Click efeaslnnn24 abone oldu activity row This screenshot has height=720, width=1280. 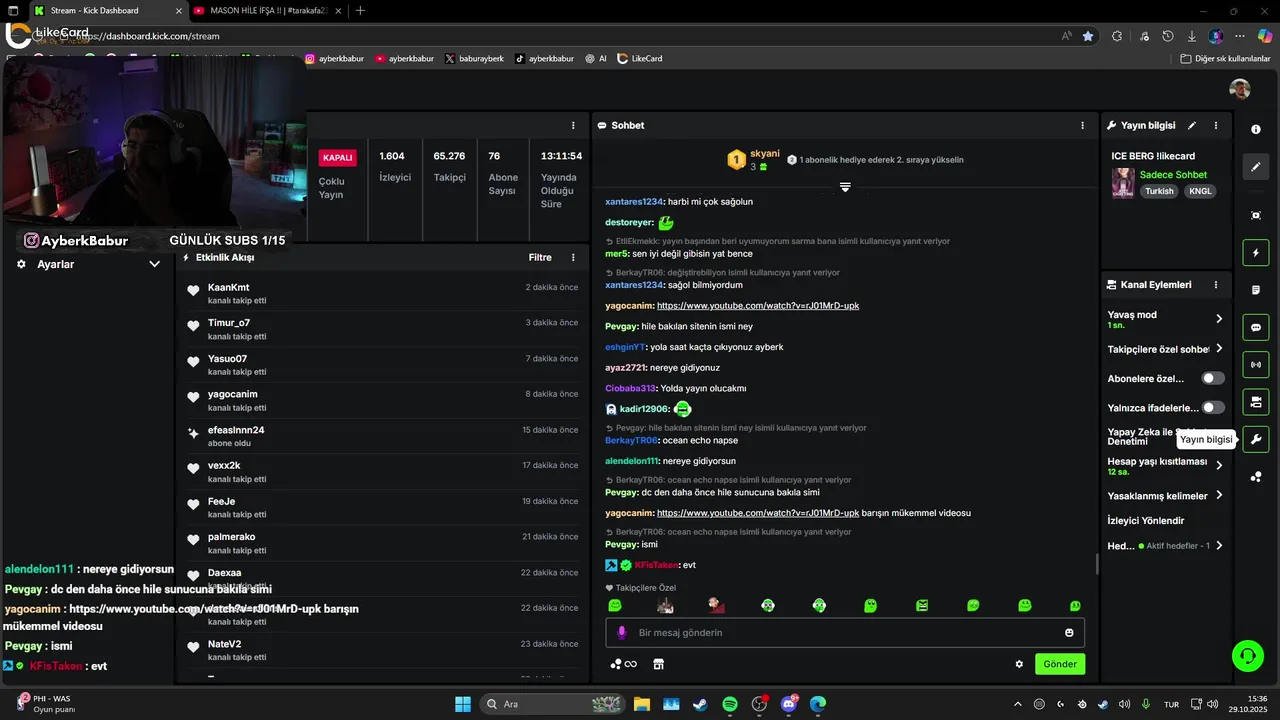coord(382,436)
